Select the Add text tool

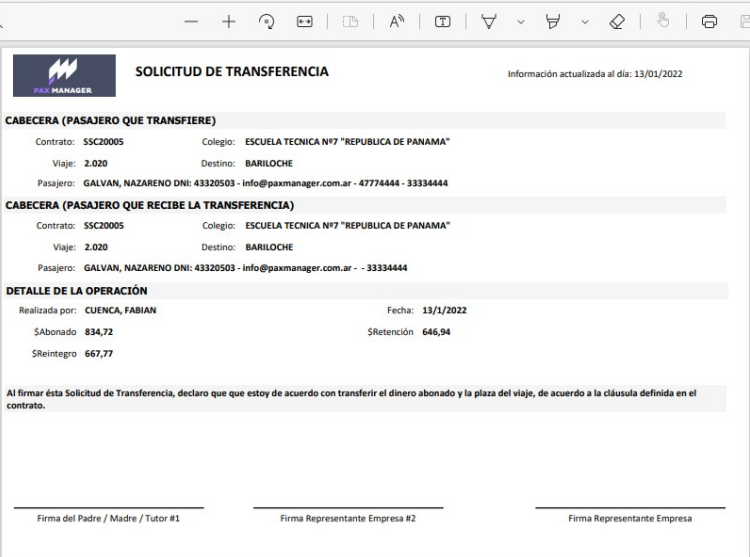pyautogui.click(x=442, y=22)
